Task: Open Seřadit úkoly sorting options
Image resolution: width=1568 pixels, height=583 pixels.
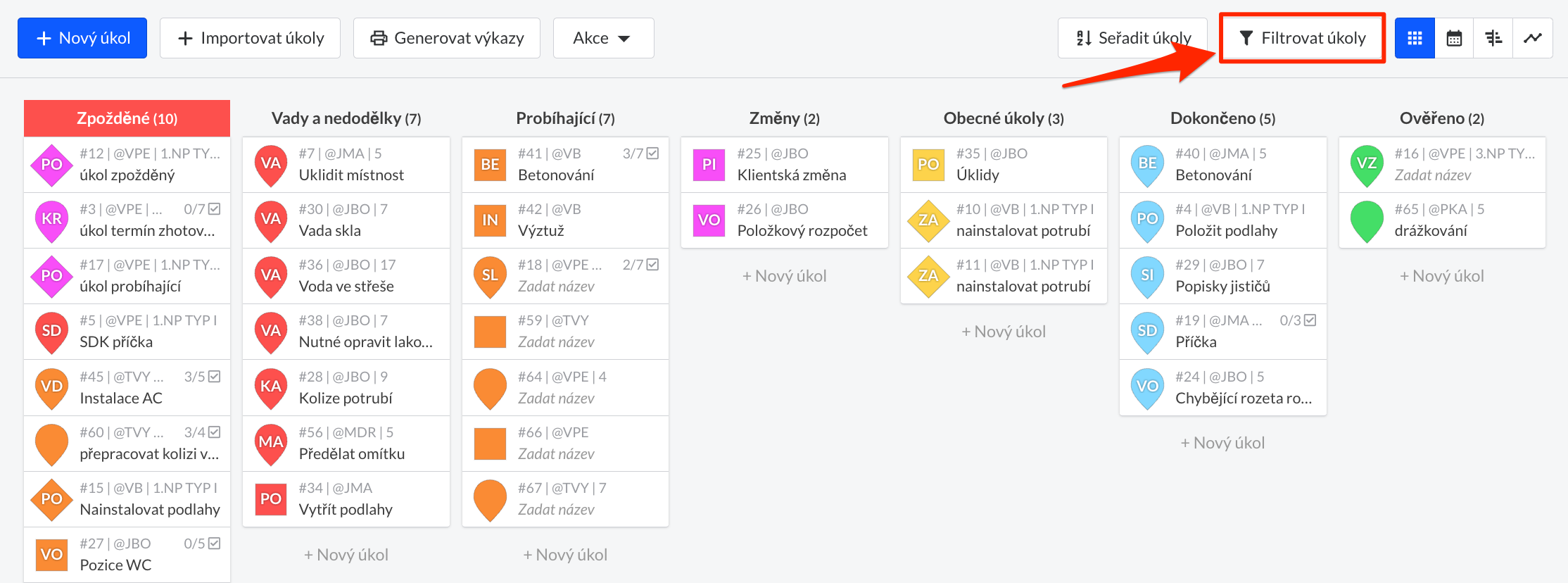Action: click(x=1132, y=38)
